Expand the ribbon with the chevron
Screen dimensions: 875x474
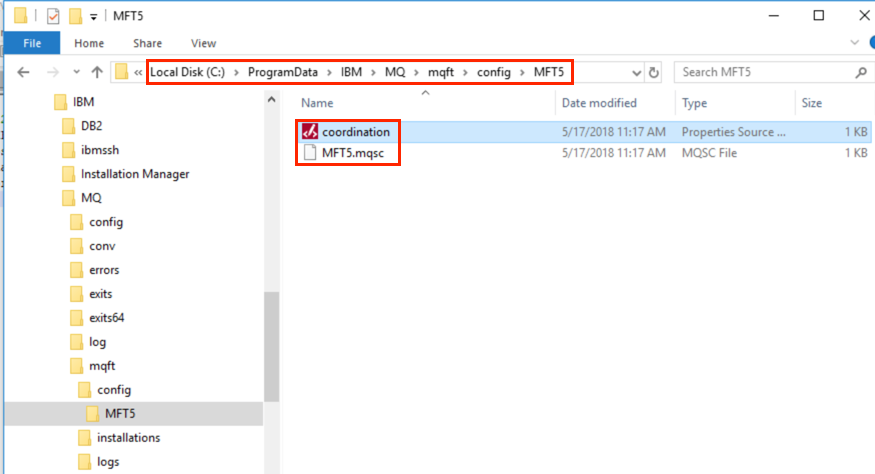854,42
